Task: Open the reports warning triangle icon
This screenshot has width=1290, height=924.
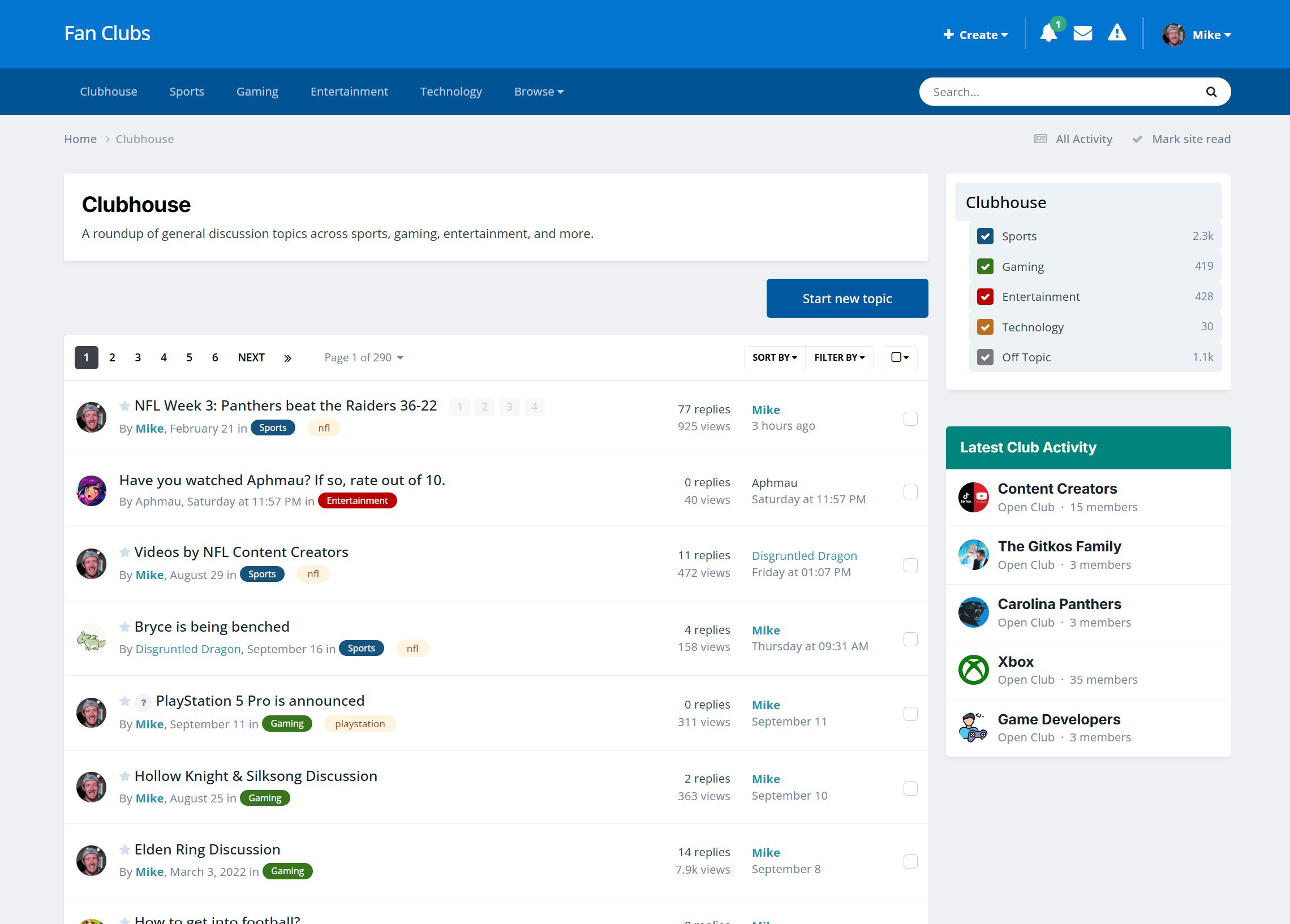Action: (1116, 33)
